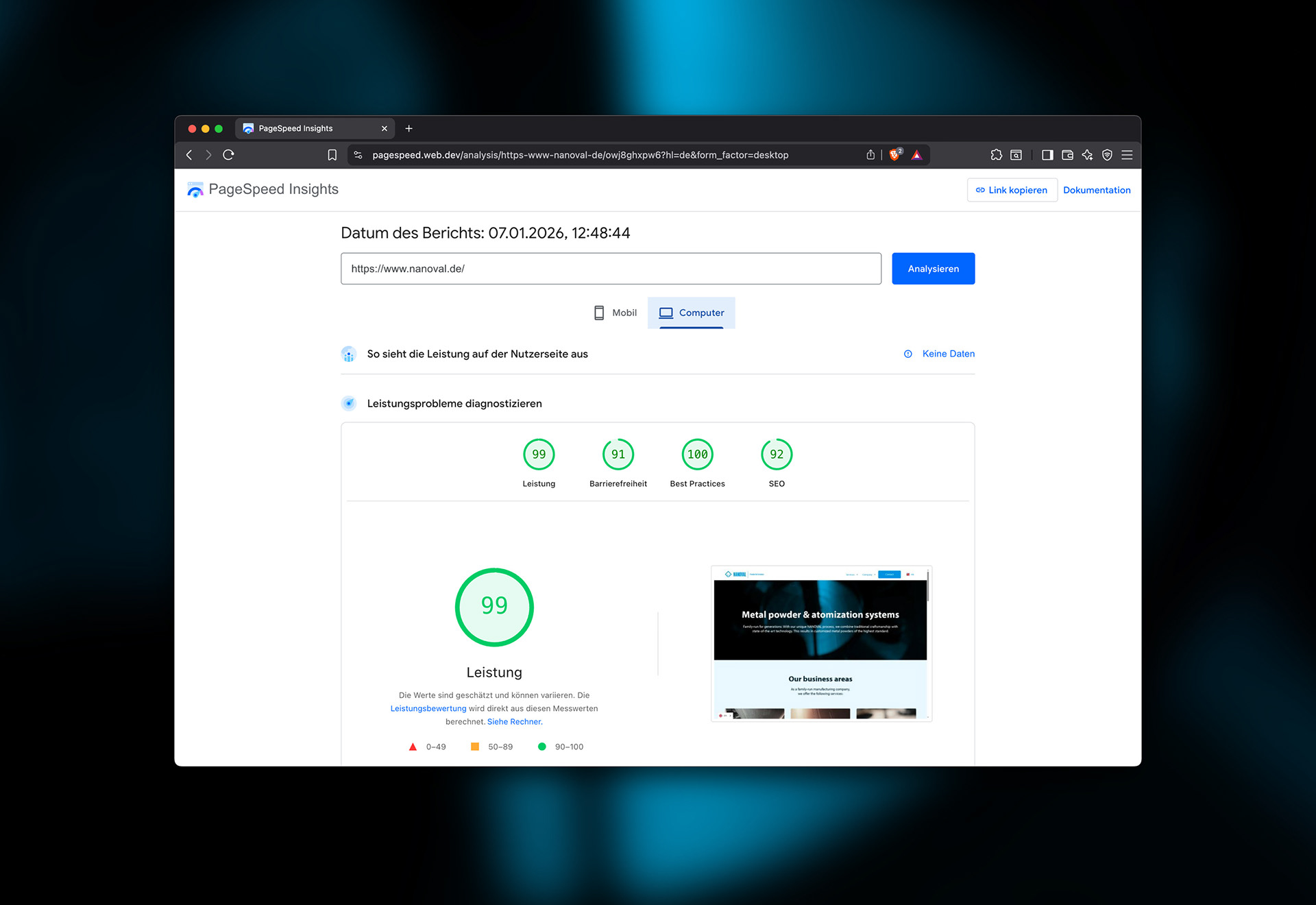Open the Brave VPN shield icon
Screen dimensions: 1316x905
click(1107, 155)
